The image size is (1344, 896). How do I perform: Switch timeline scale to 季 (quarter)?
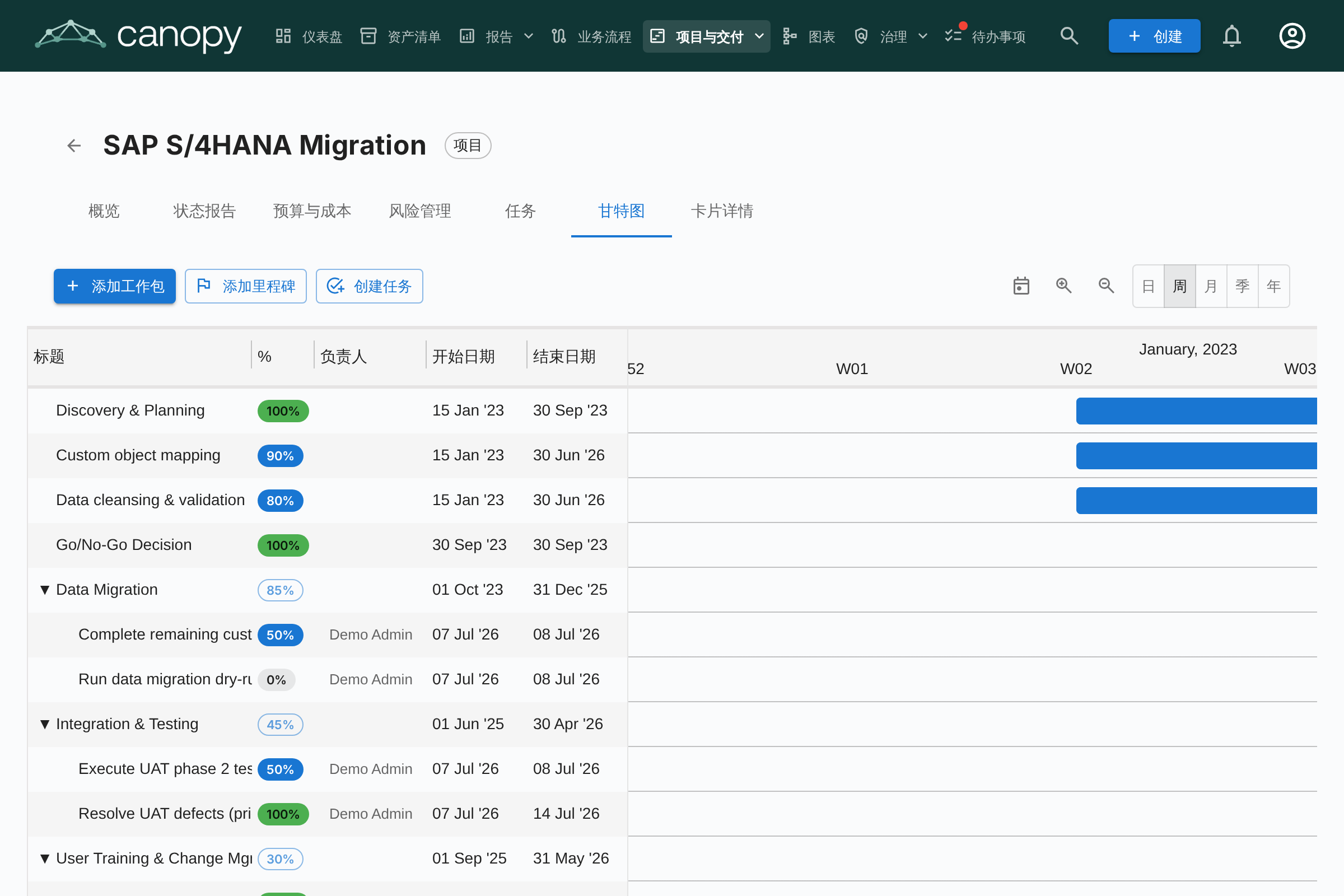point(1242,286)
